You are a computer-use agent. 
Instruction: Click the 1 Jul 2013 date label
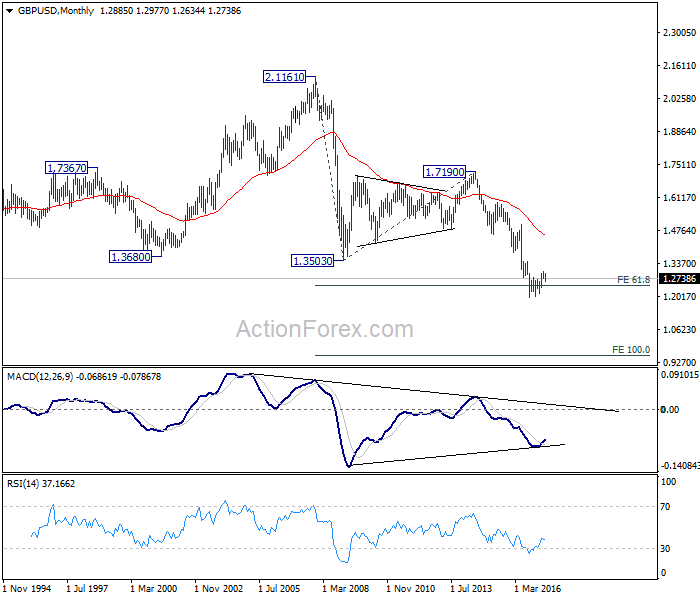coord(471,589)
